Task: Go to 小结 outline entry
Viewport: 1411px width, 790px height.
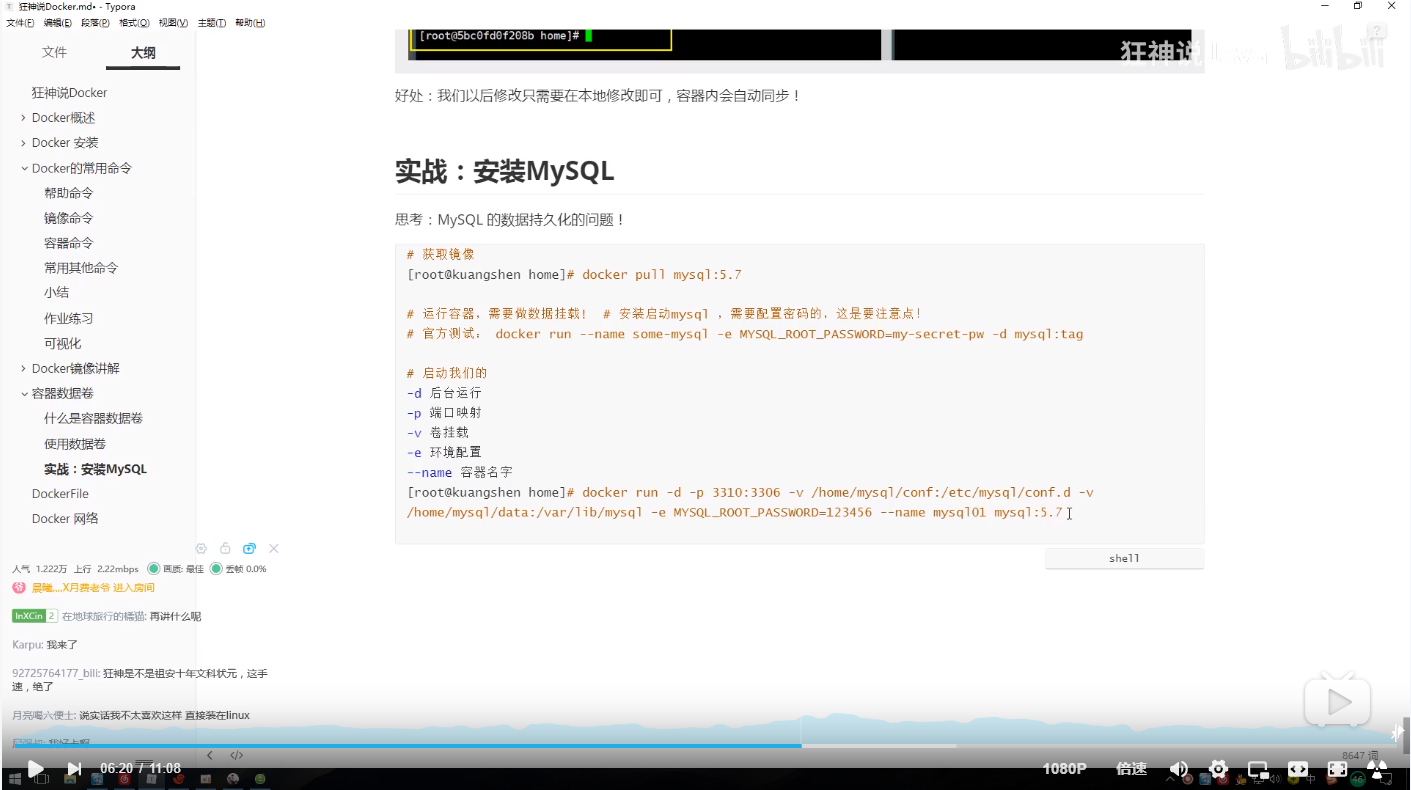Action: click(56, 293)
